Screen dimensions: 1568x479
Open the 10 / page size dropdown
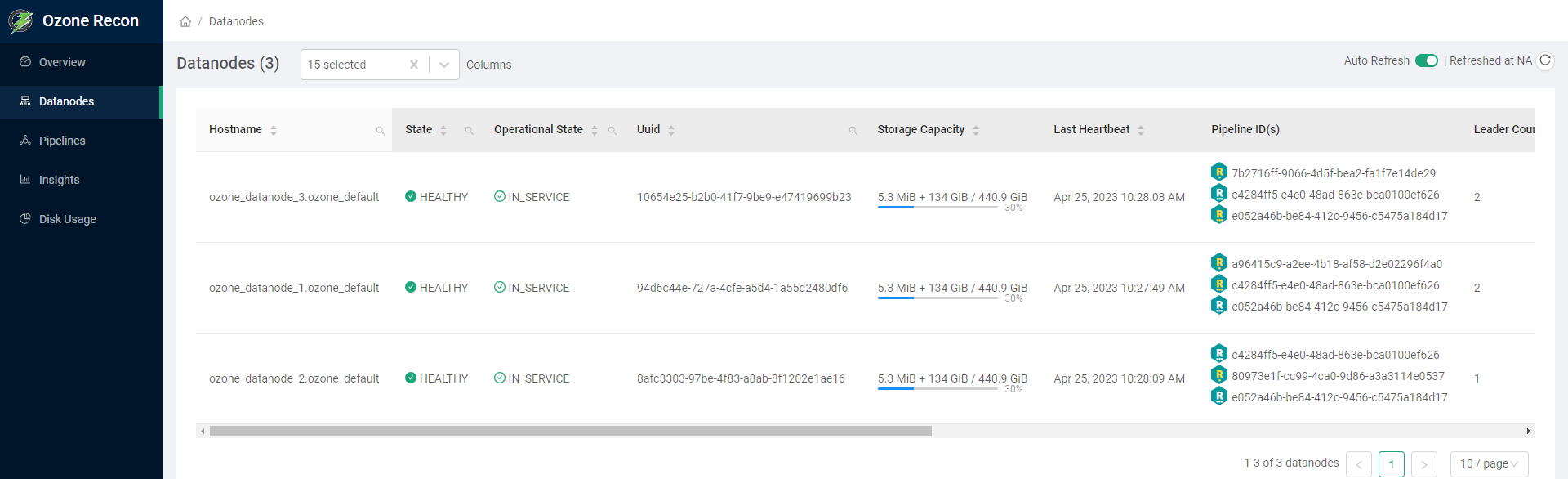[x=1489, y=463]
